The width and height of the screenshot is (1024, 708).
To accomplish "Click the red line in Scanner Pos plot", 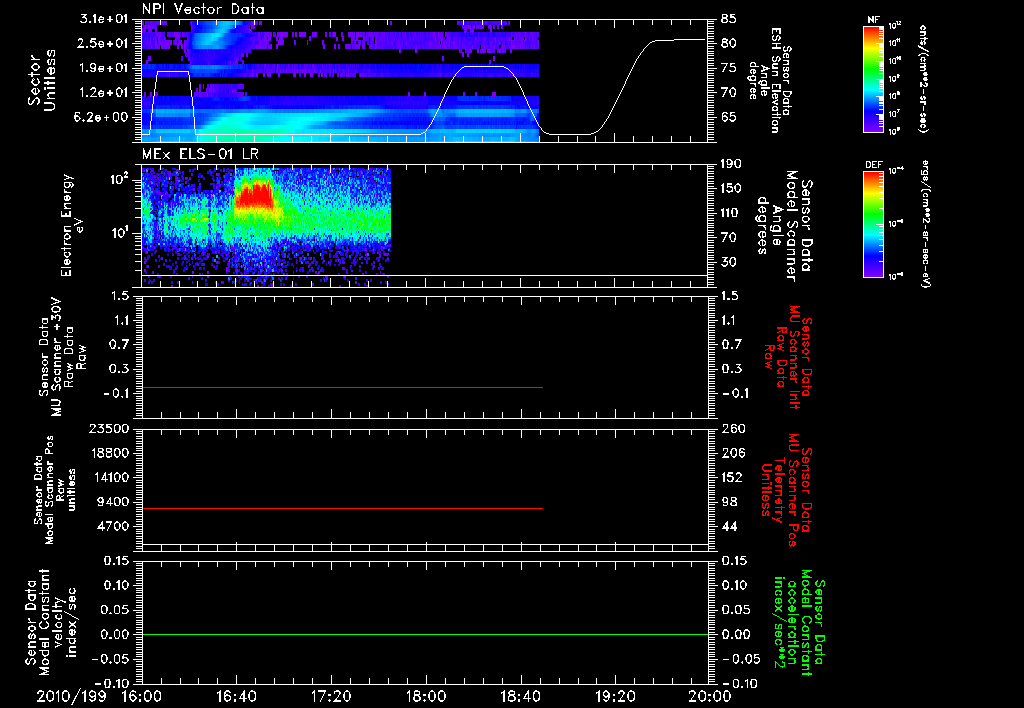I will point(342,508).
